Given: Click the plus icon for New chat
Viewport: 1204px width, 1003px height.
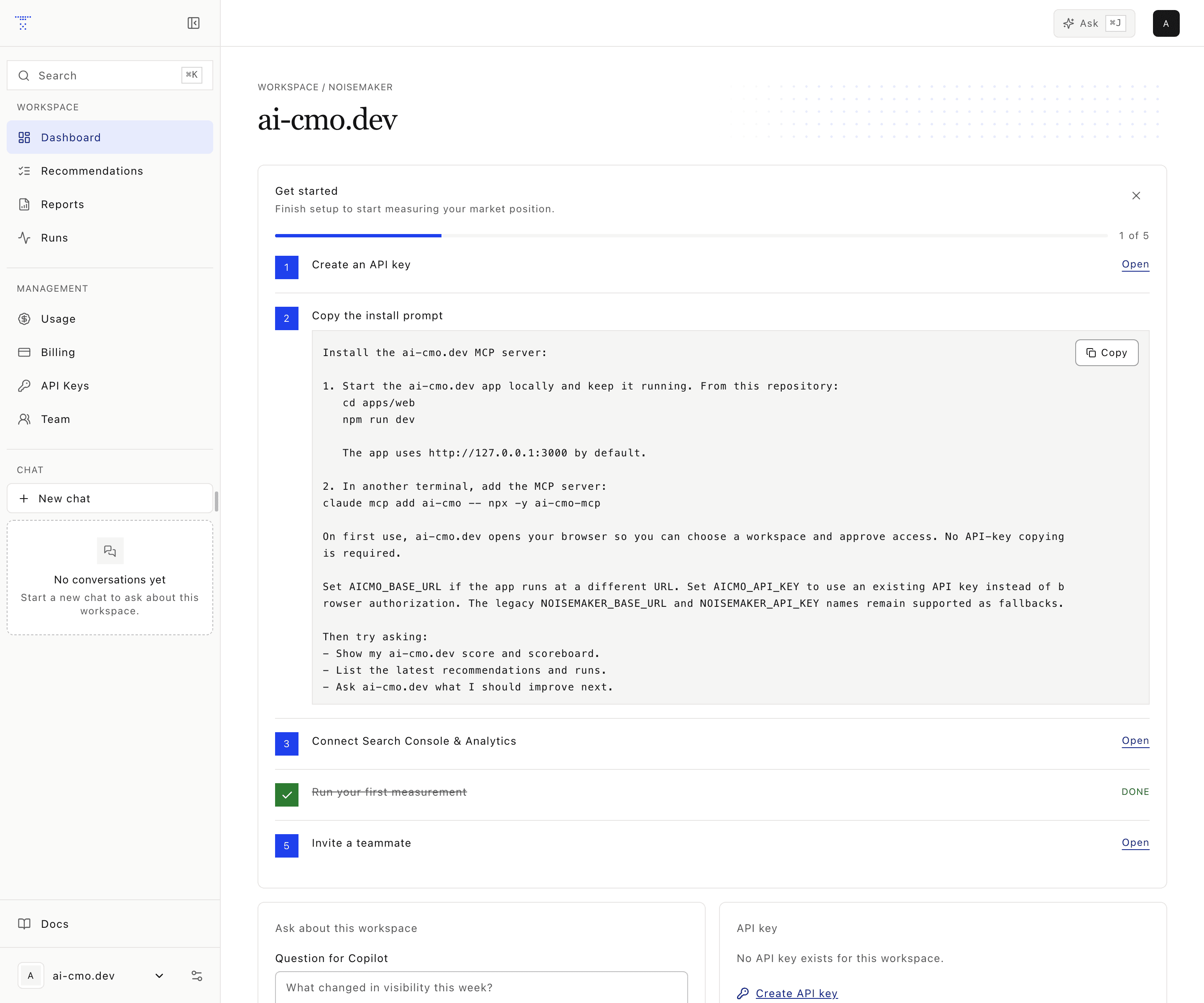Looking at the screenshot, I should coord(24,499).
